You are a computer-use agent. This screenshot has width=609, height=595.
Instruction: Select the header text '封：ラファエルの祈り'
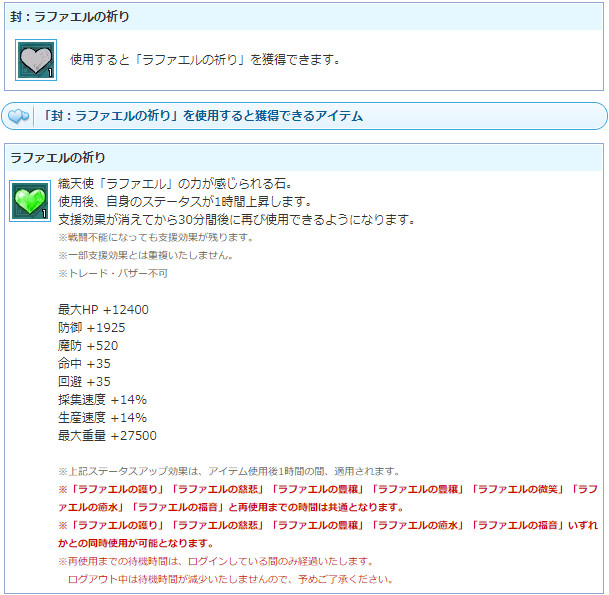pyautogui.click(x=69, y=17)
